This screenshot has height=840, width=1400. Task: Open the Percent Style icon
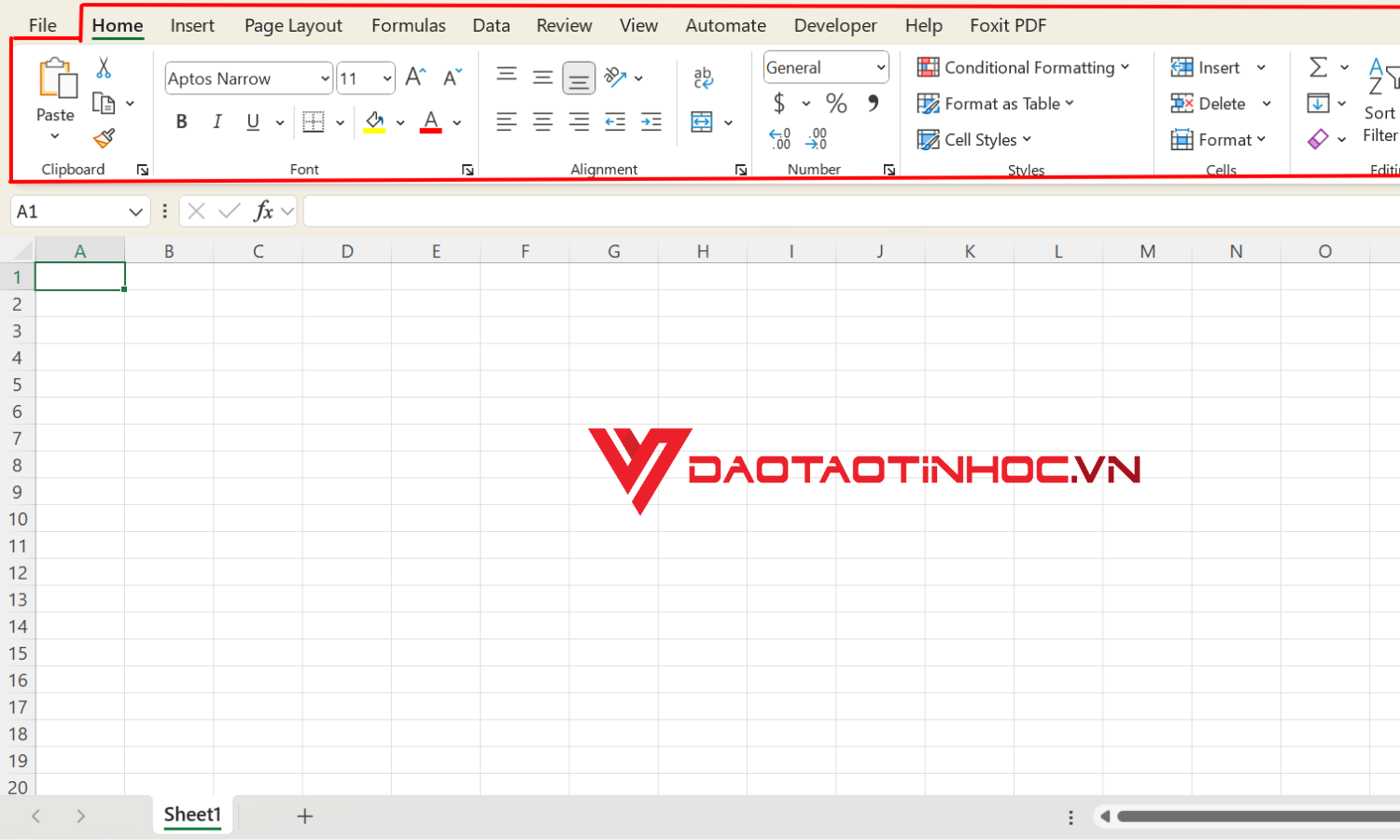point(836,103)
